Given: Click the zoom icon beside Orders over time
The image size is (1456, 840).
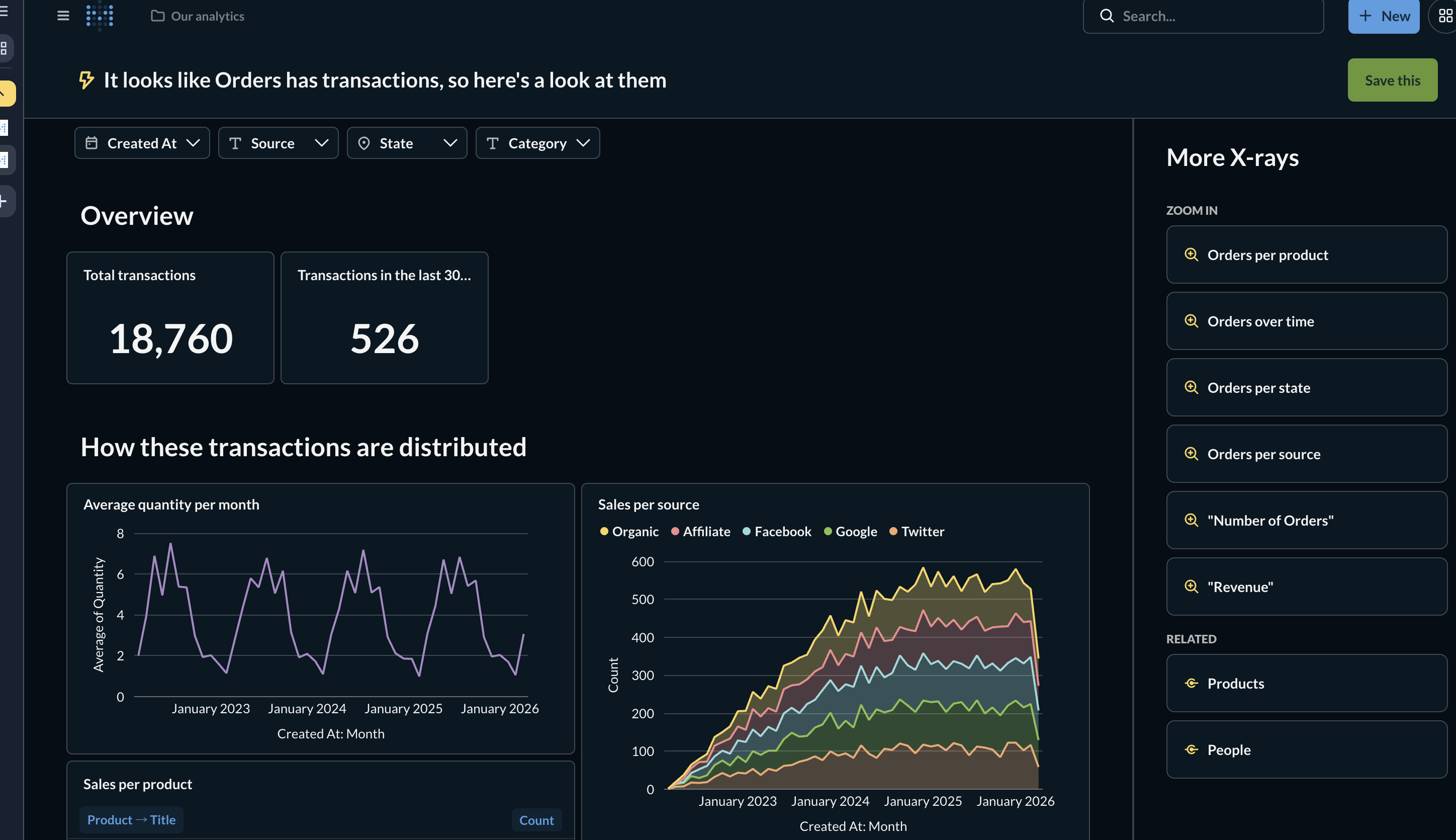Looking at the screenshot, I should click(1192, 321).
